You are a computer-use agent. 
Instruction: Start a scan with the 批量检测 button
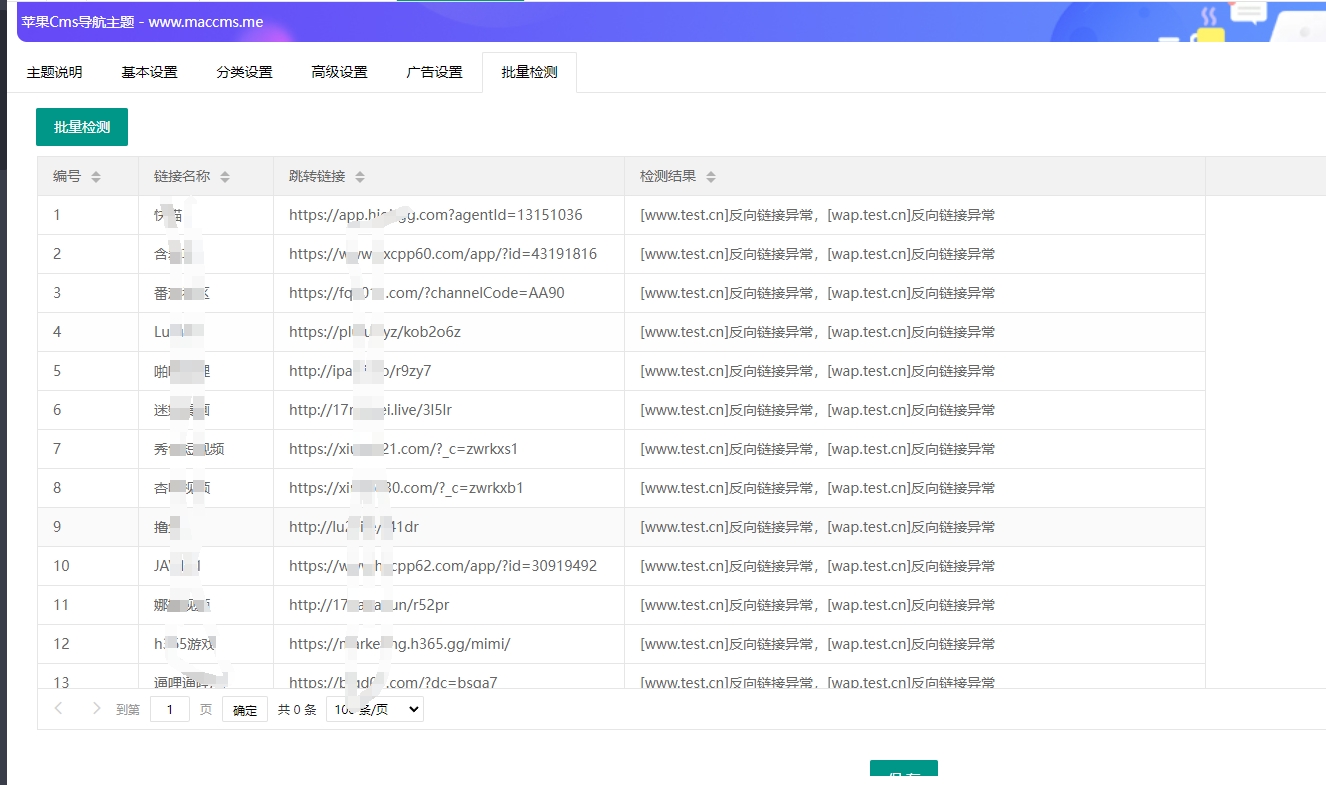click(x=81, y=127)
